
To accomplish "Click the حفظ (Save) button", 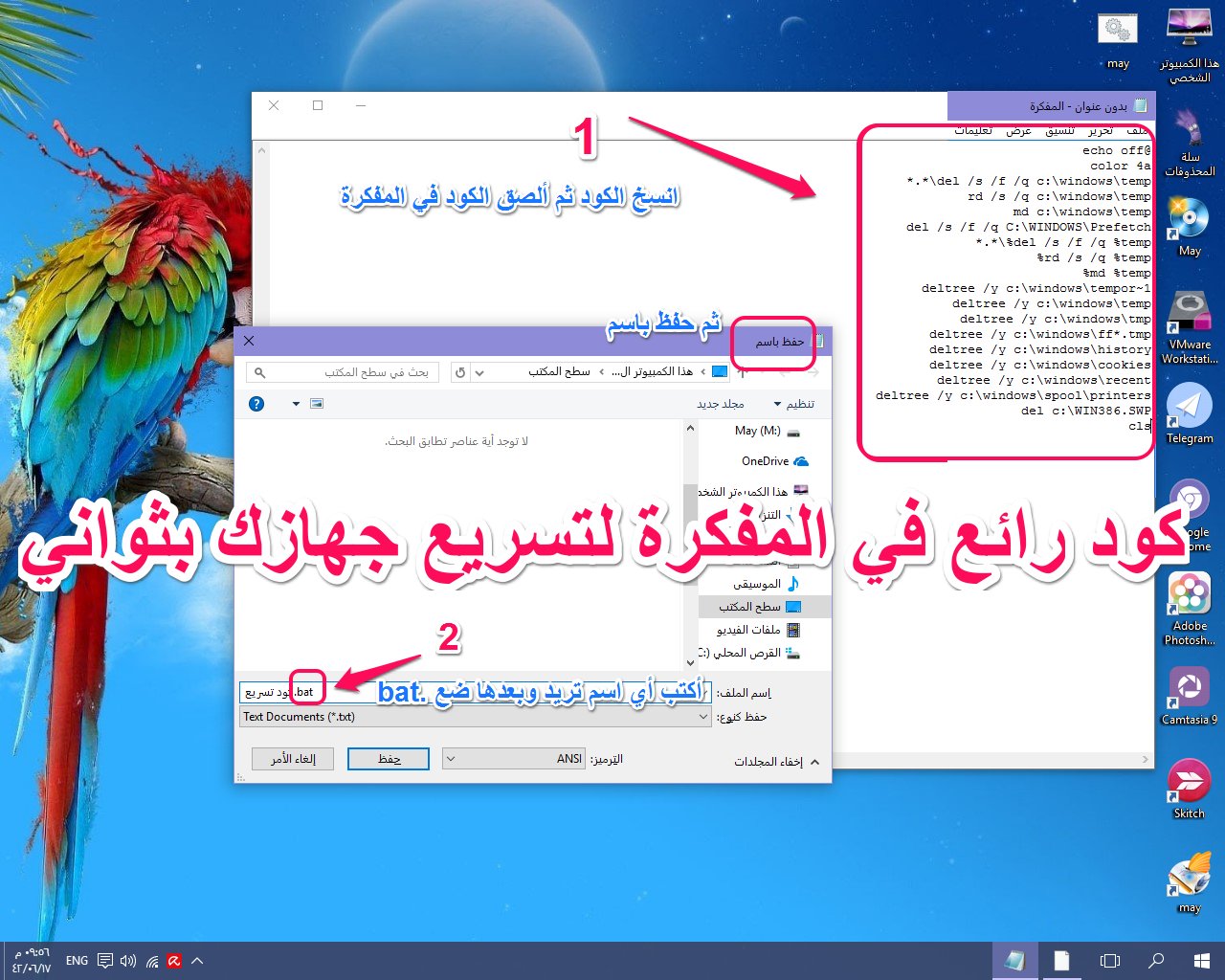I will point(388,758).
